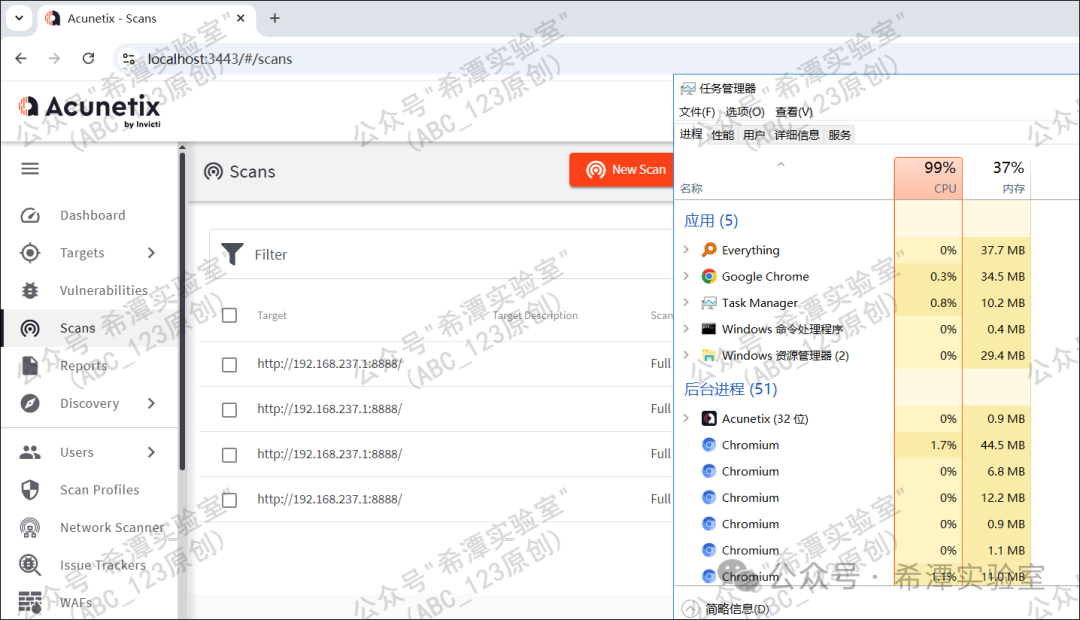1080x620 pixels.
Task: Click the WAFs firewall icon
Action: (x=30, y=602)
